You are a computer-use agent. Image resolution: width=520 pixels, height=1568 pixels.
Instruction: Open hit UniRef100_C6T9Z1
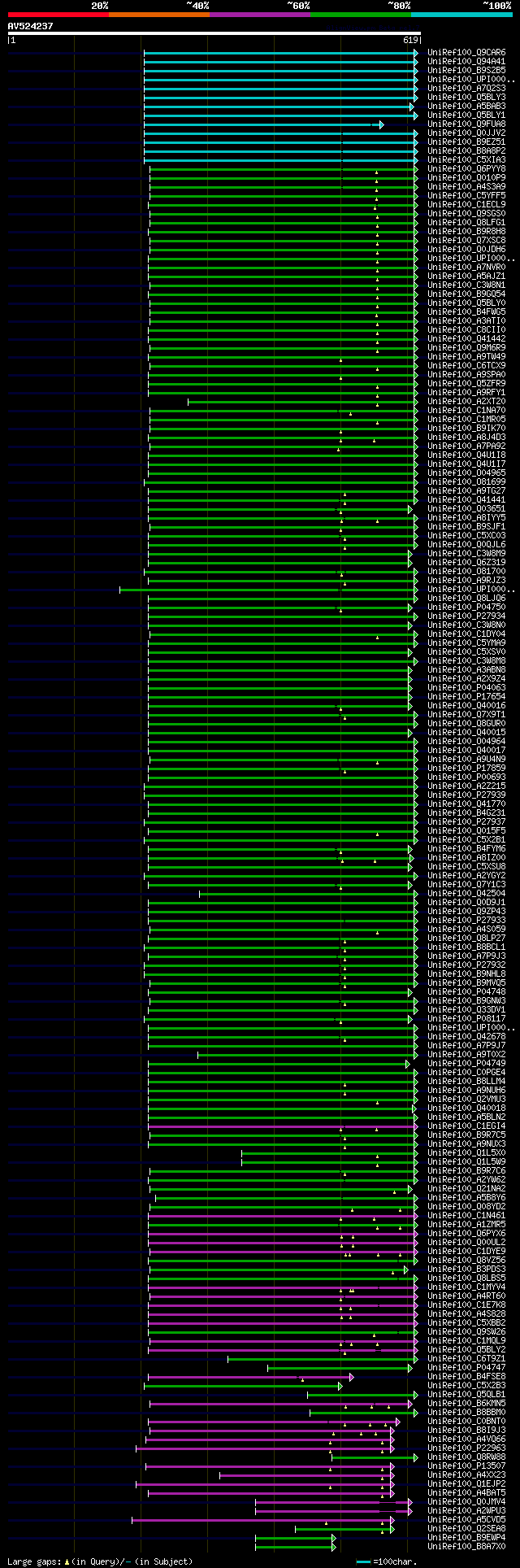tap(466, 1359)
